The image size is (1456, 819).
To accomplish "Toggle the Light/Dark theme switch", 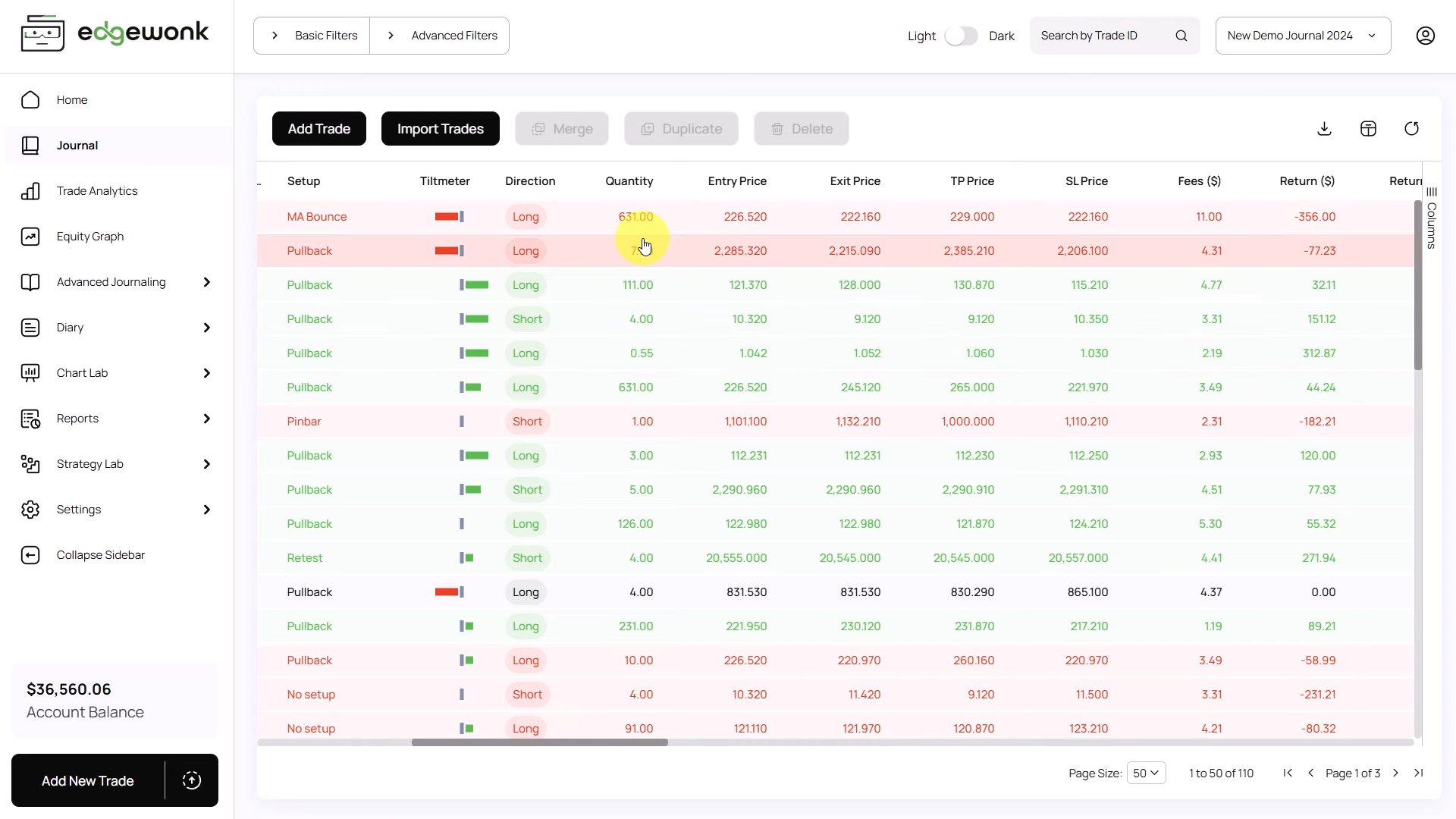I will [961, 36].
